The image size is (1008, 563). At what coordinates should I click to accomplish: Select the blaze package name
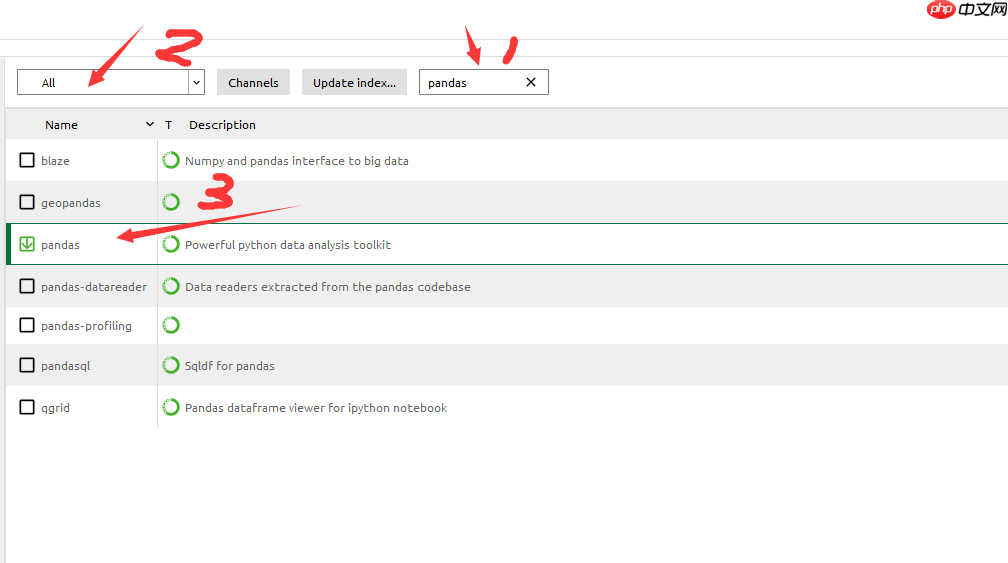(55, 161)
